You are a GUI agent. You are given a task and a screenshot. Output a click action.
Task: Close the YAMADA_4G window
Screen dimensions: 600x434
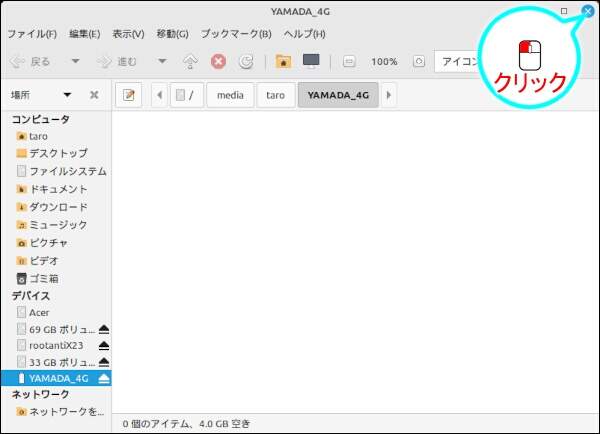(x=588, y=11)
